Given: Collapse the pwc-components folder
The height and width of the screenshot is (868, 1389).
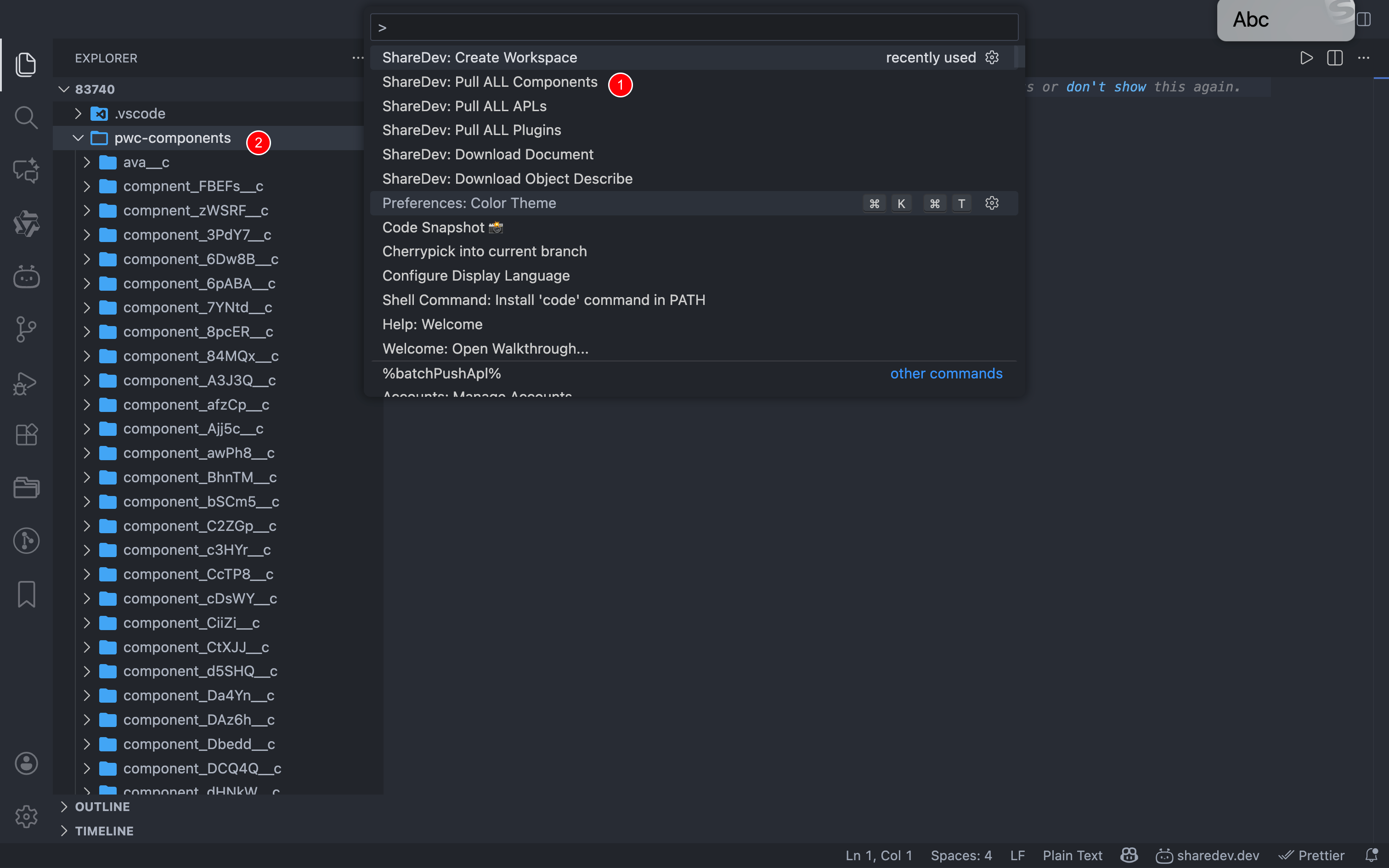Looking at the screenshot, I should [78, 138].
